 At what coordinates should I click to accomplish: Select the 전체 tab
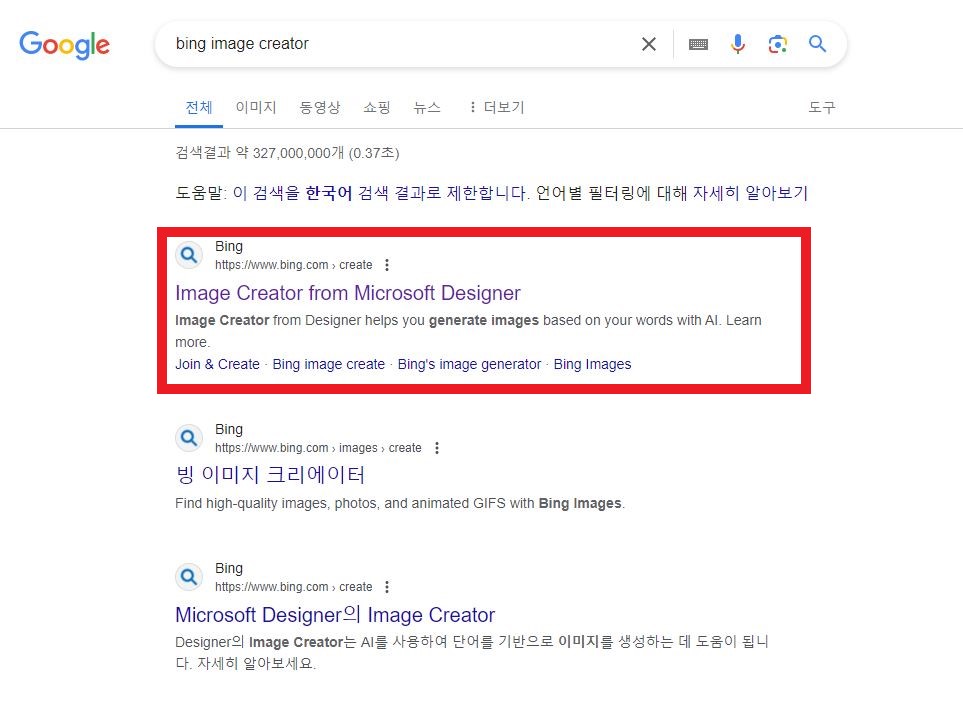pos(199,107)
